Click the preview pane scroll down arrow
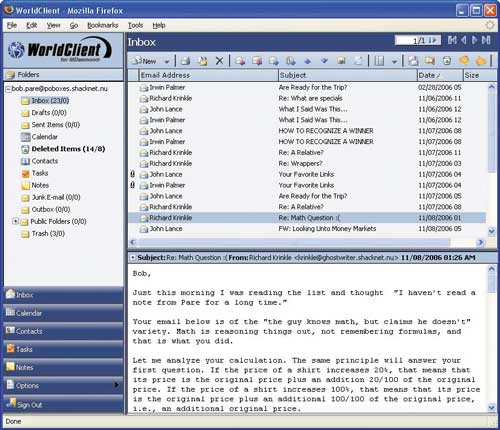 point(492,407)
